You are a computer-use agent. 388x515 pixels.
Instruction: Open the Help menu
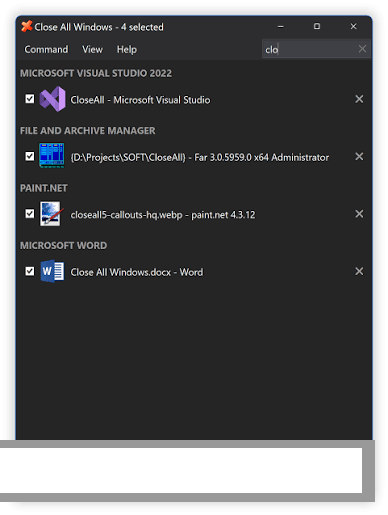pyautogui.click(x=127, y=49)
